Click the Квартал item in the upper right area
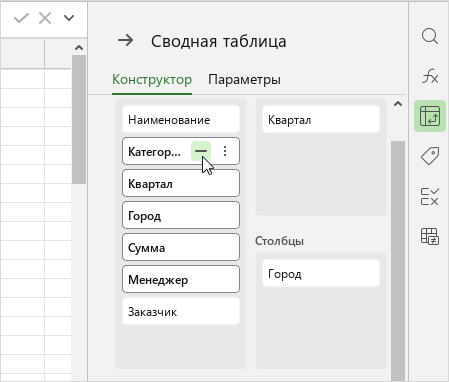This screenshot has width=449, height=382. [321, 119]
